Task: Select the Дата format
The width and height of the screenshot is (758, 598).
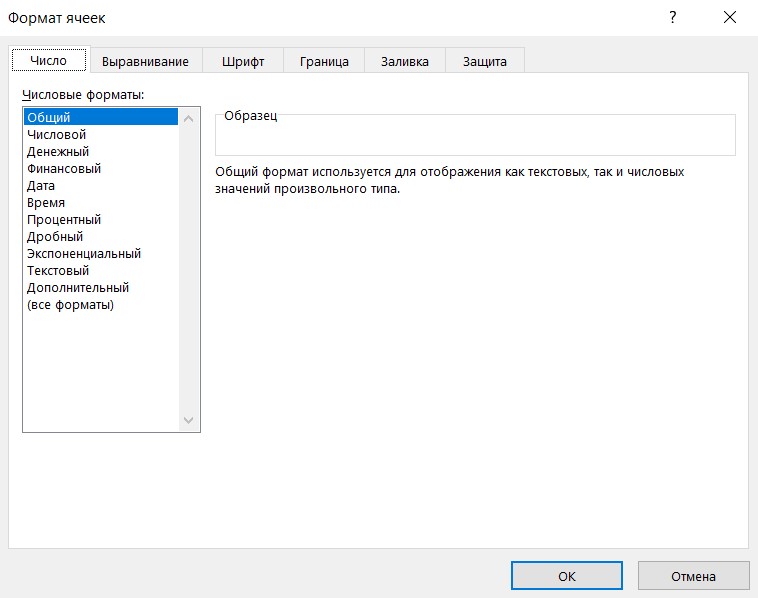Action: 101,185
